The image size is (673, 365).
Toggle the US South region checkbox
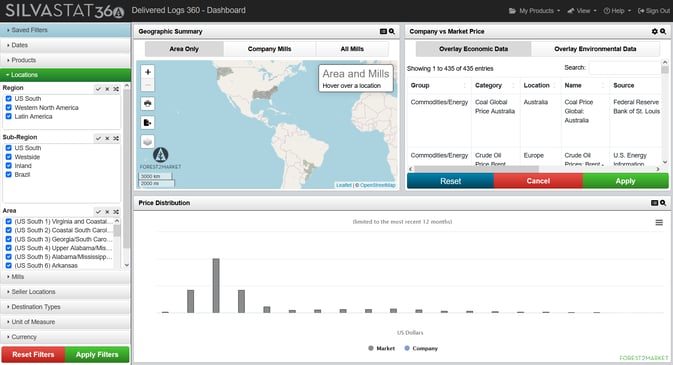pos(9,98)
